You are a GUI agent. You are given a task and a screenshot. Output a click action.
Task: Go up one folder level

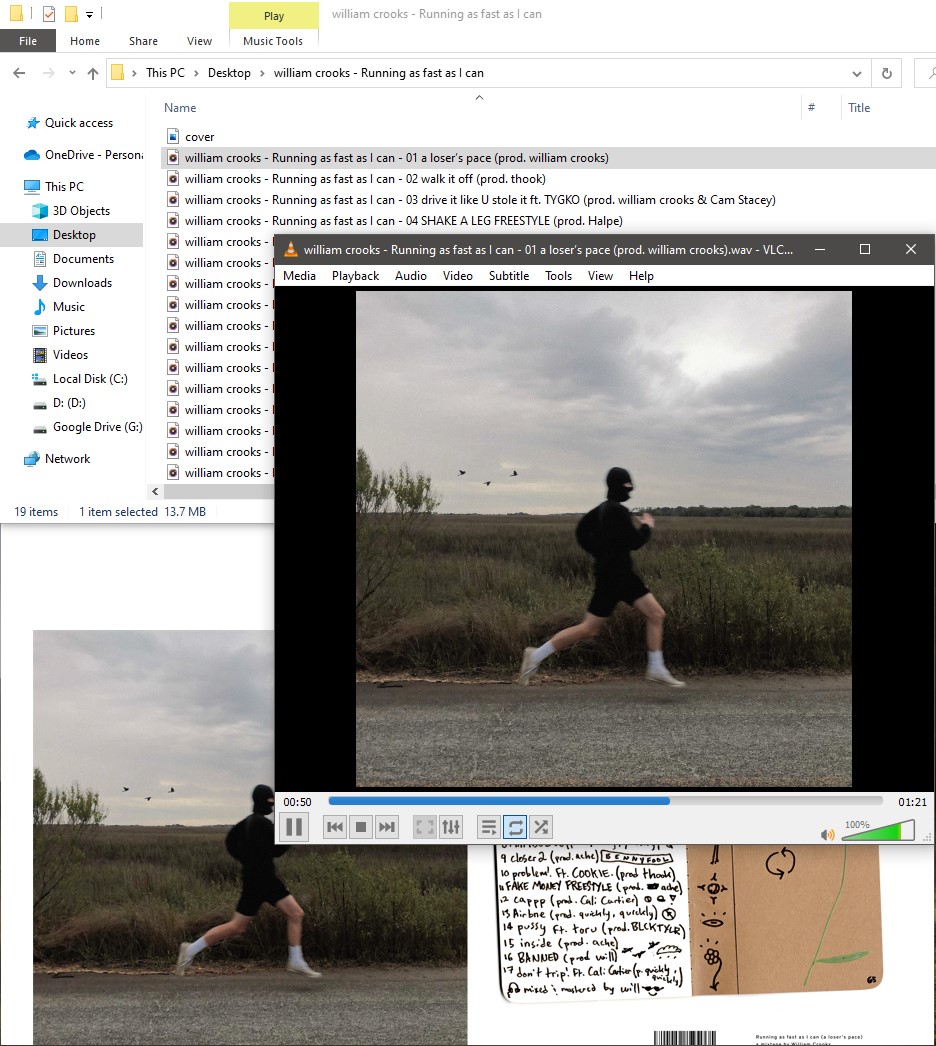(93, 73)
